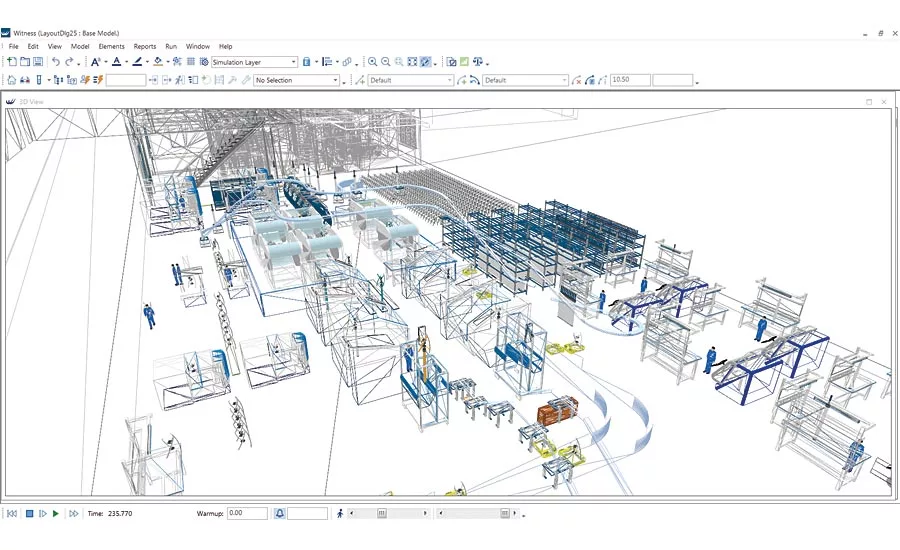Expand the line color dropdown arrow
The height and width of the screenshot is (550, 900).
(147, 62)
